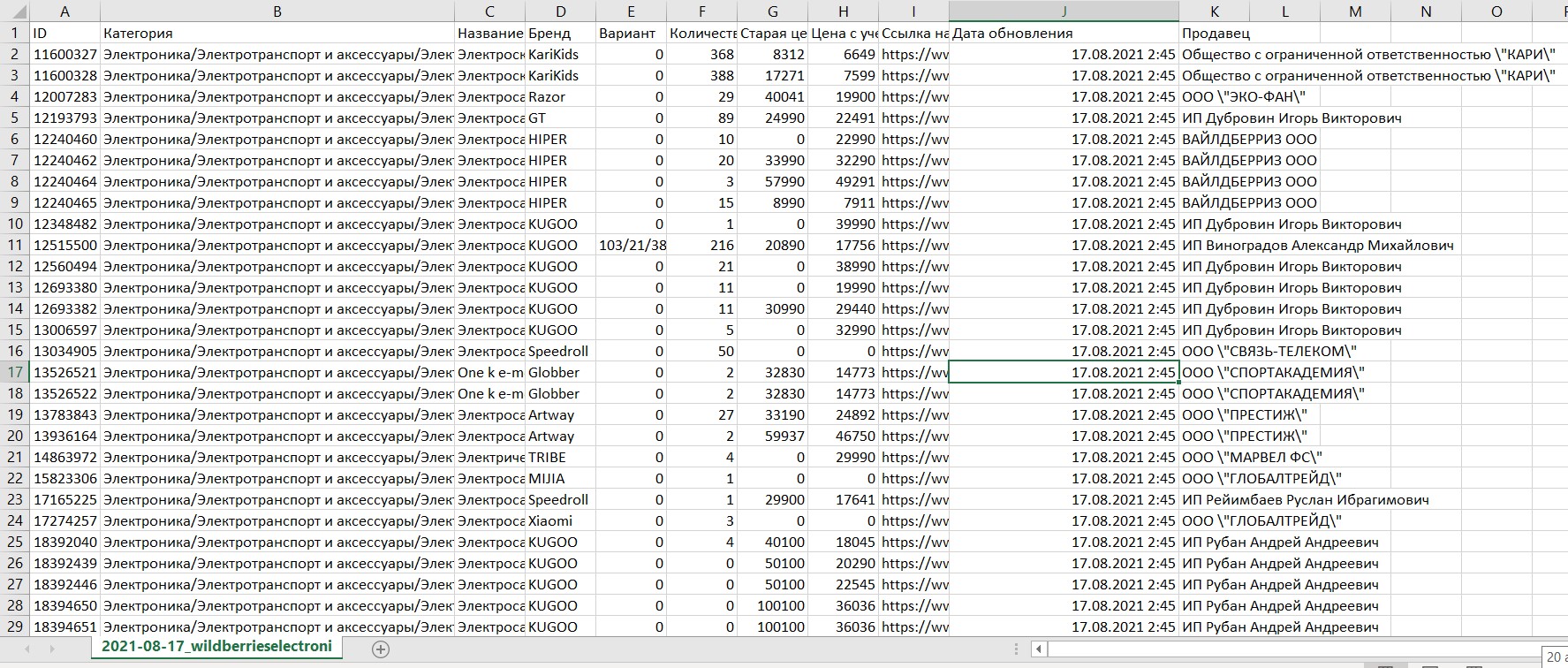The width and height of the screenshot is (1568, 668).
Task: Select the brand cell 'MIJIA'
Action: pyautogui.click(x=561, y=479)
